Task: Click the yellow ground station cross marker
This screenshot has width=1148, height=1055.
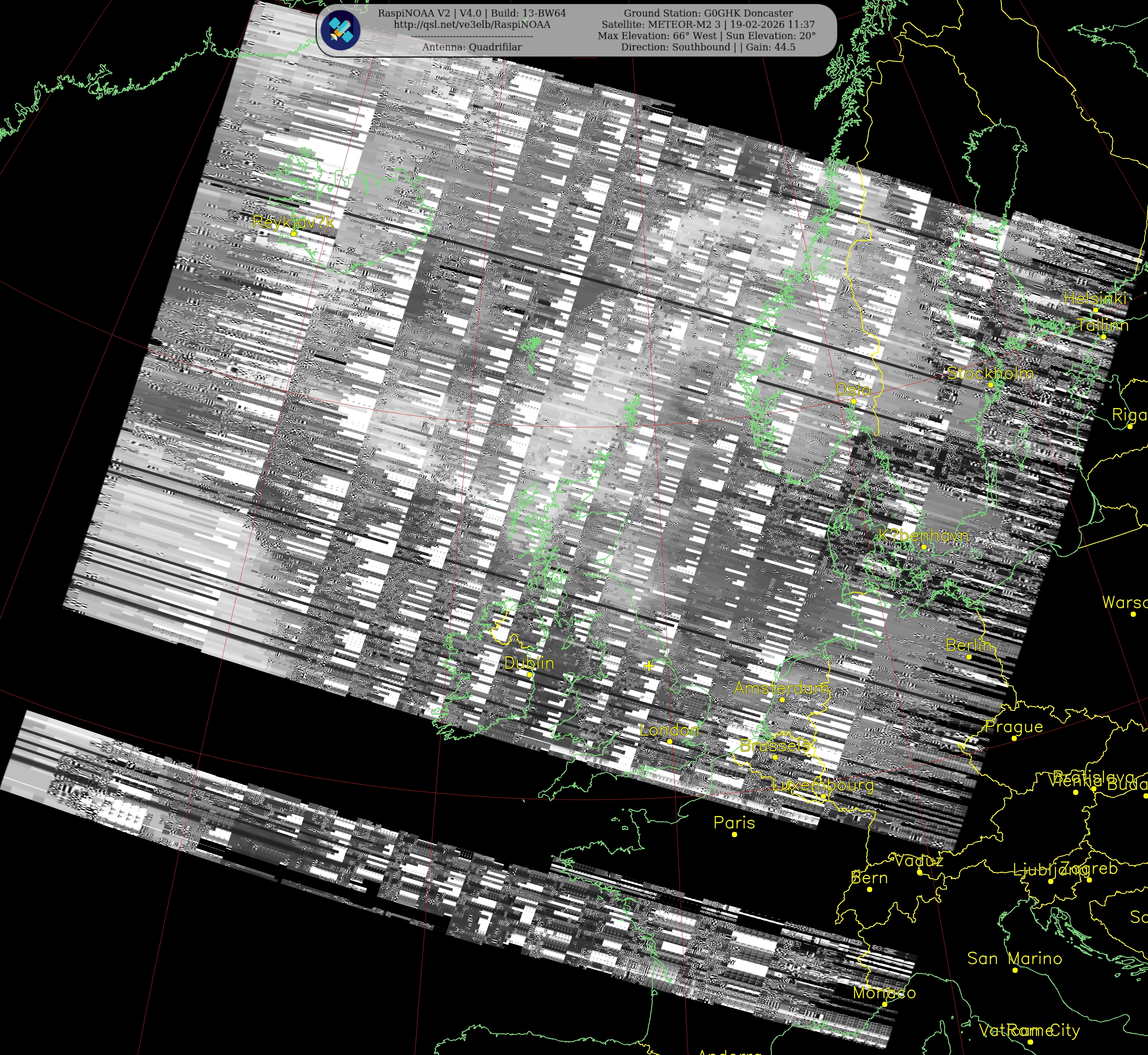Action: [649, 666]
